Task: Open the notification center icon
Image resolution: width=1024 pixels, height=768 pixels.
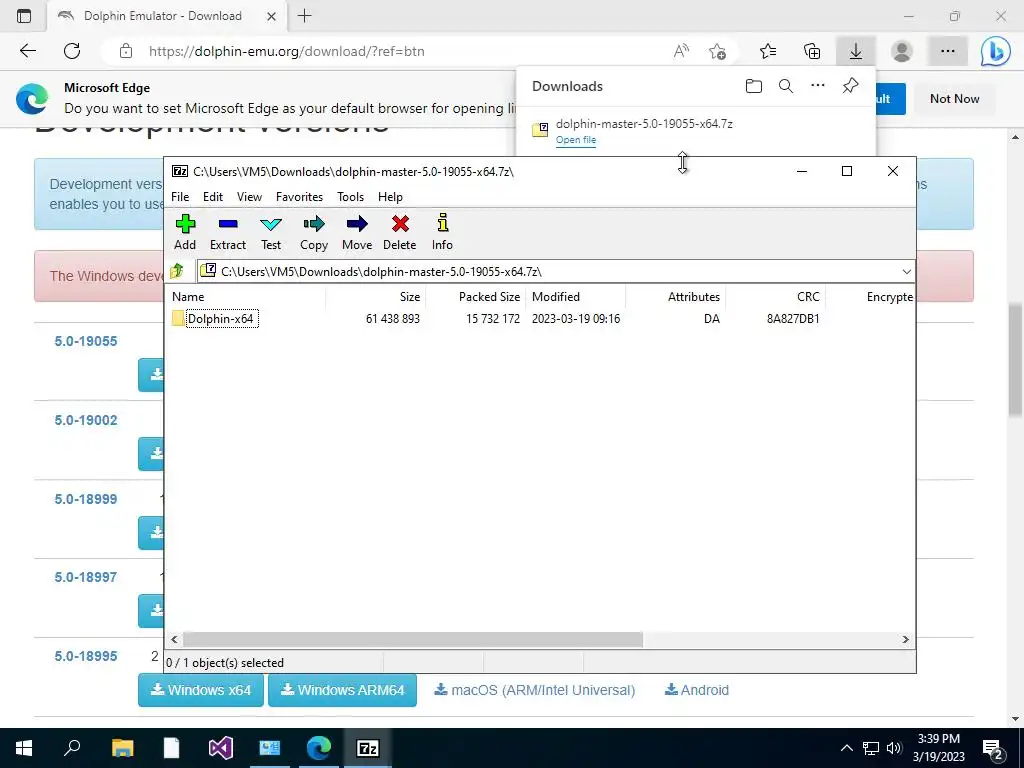Action: point(993,749)
